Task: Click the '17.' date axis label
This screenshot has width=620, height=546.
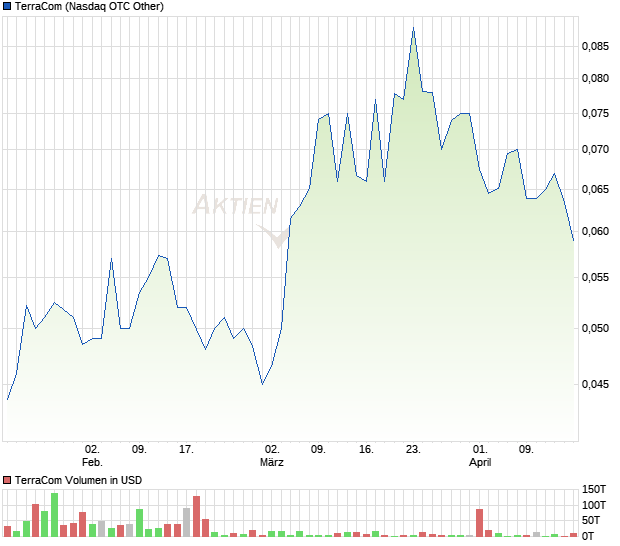Action: [x=186, y=450]
